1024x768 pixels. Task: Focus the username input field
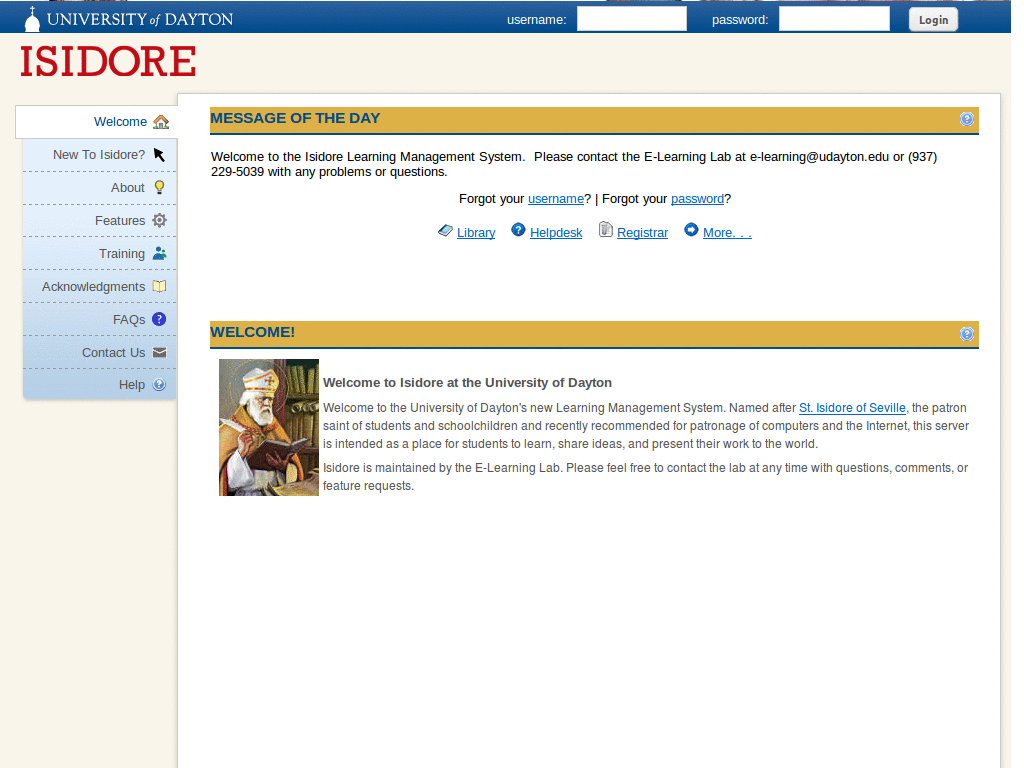click(632, 19)
